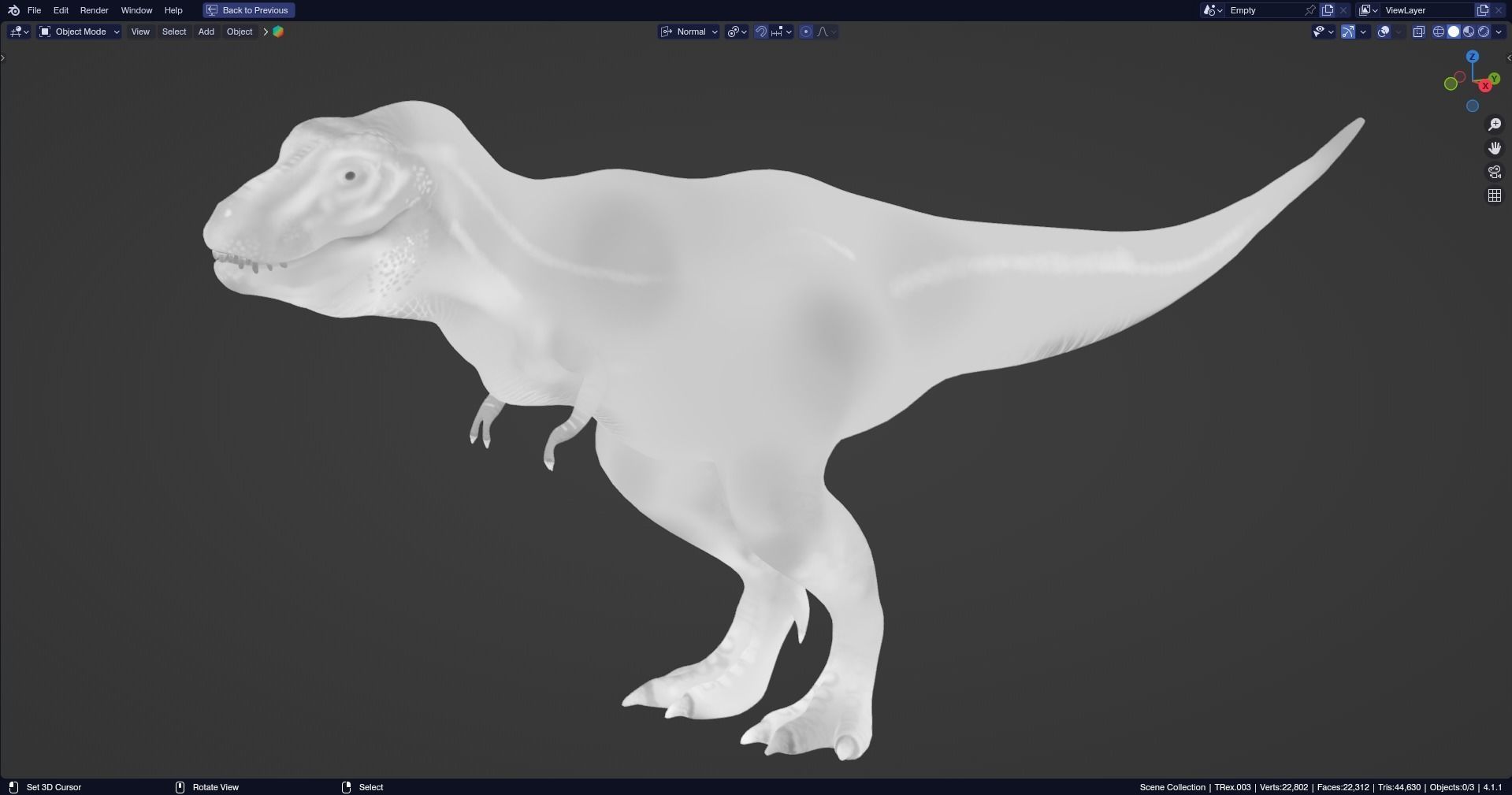The height and width of the screenshot is (795, 1512).
Task: Toggle viewport gizmos display
Action: click(x=1348, y=32)
